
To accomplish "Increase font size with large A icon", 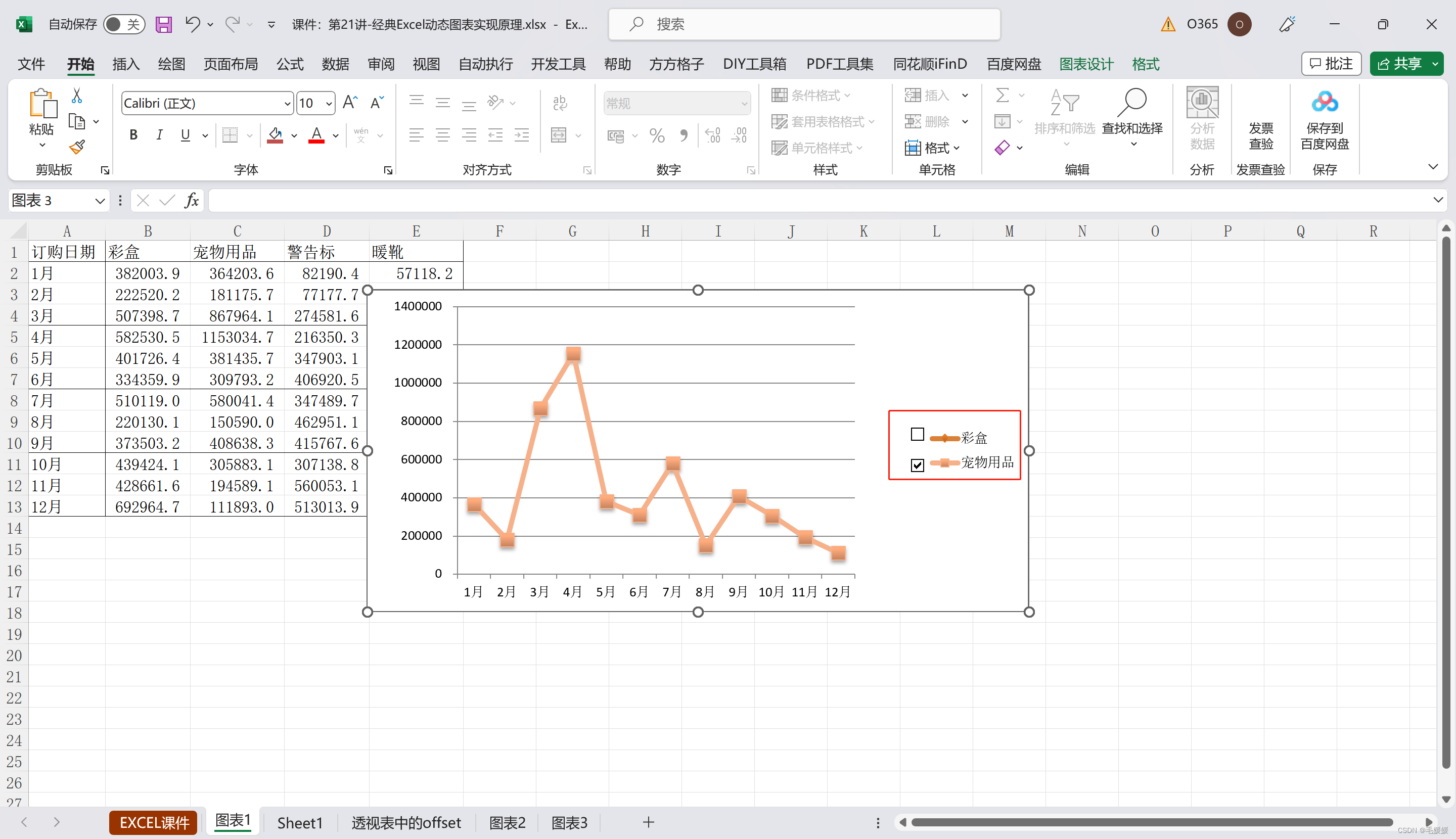I will pos(350,103).
